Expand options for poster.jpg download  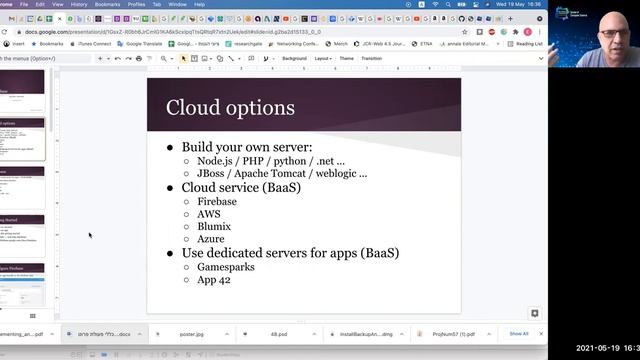[x=227, y=334]
